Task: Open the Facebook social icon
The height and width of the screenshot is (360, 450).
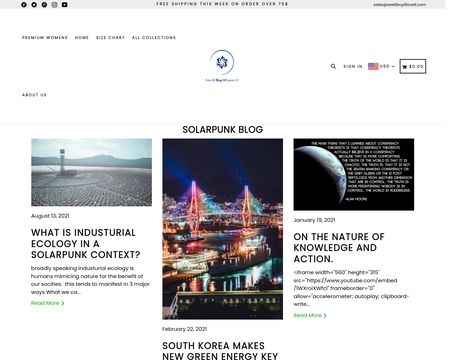Action: tap(24, 5)
